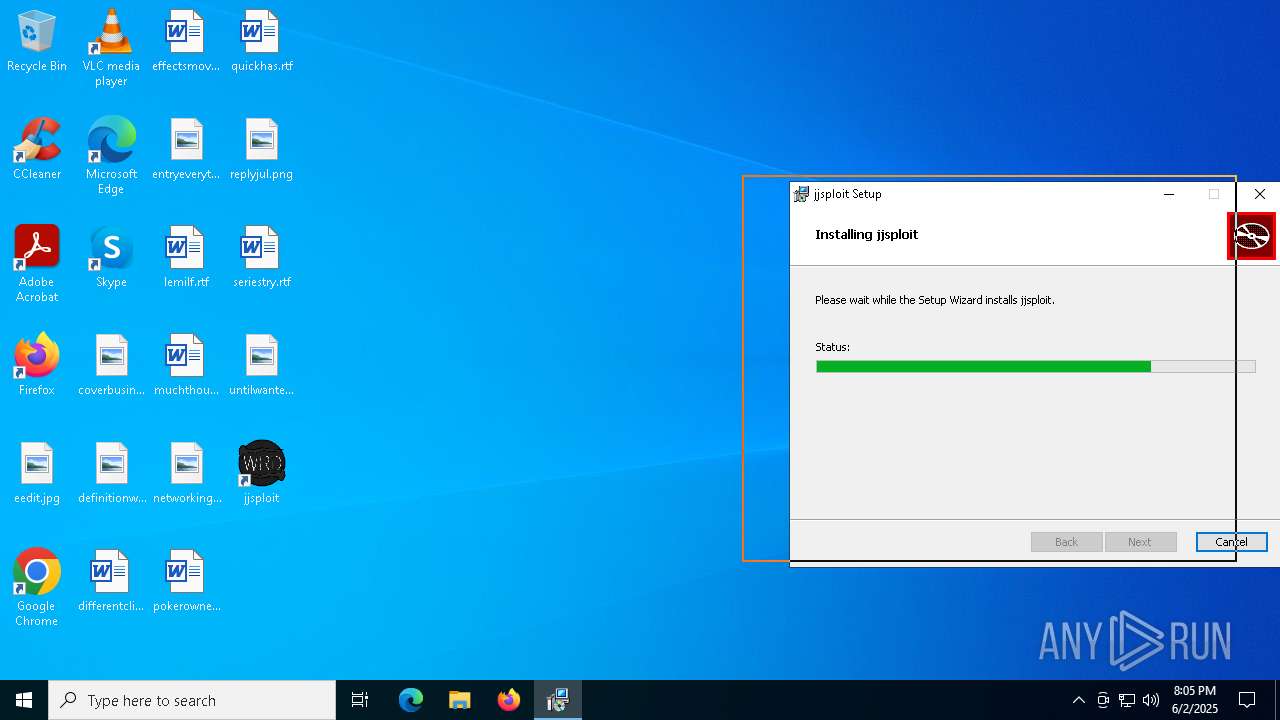The width and height of the screenshot is (1280, 720).
Task: Click the disabled Back button in setup
Action: coord(1066,542)
